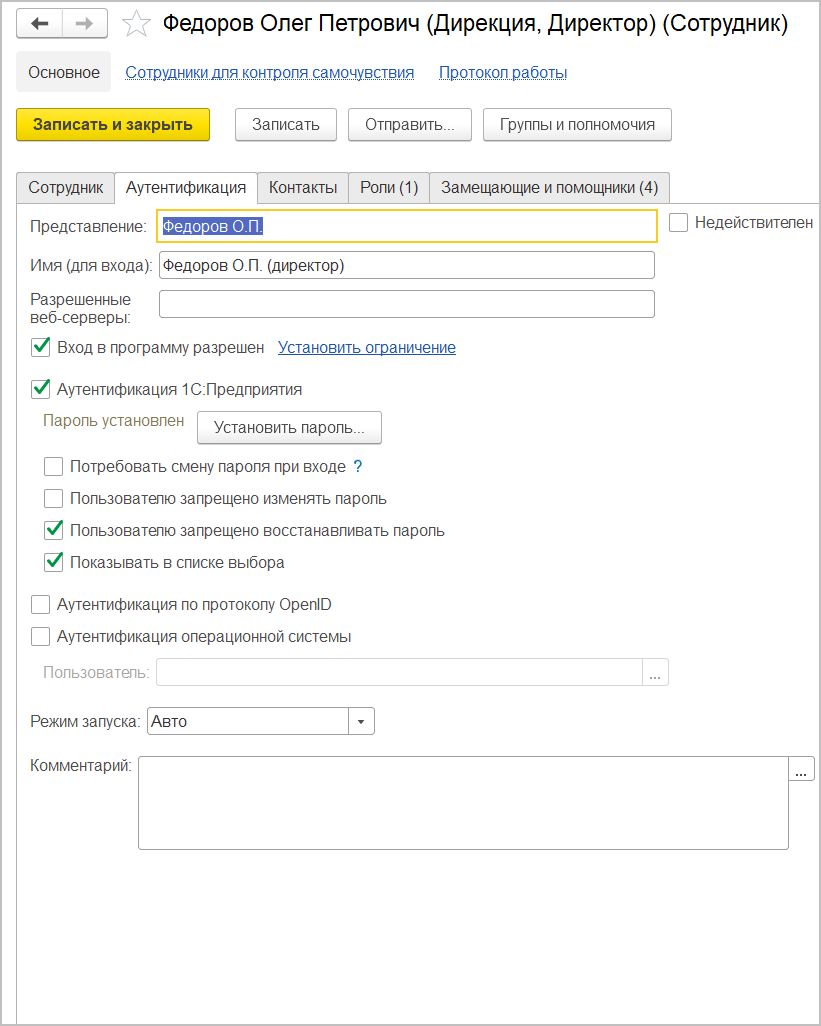Screen dimensions: 821x1026
Task: Open the Отправить... menu button
Action: tap(410, 125)
